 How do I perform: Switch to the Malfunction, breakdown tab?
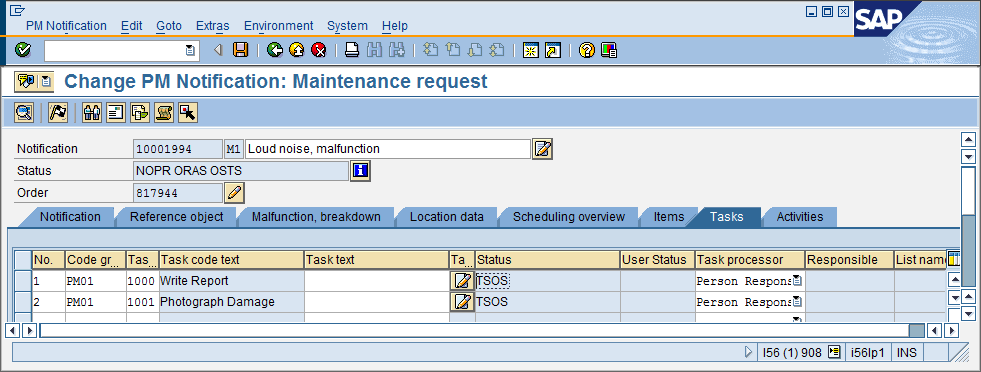316,217
